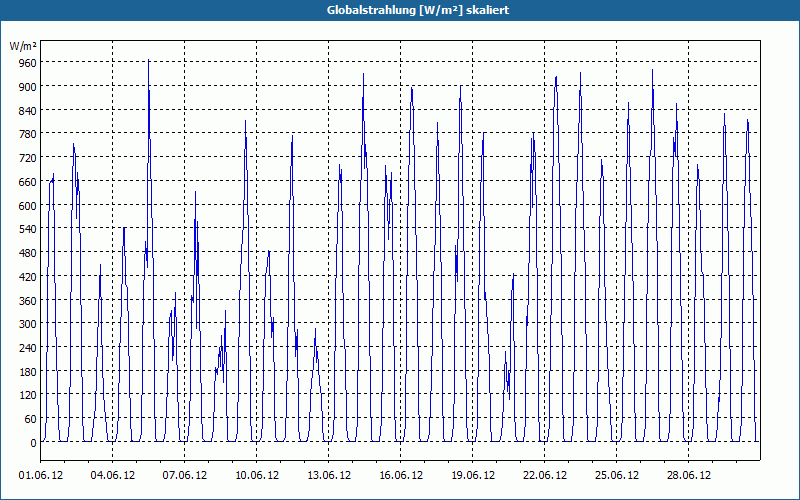Viewport: 800px width, 500px height.
Task: Click the 04.06.12 date label
Action: (x=113, y=476)
